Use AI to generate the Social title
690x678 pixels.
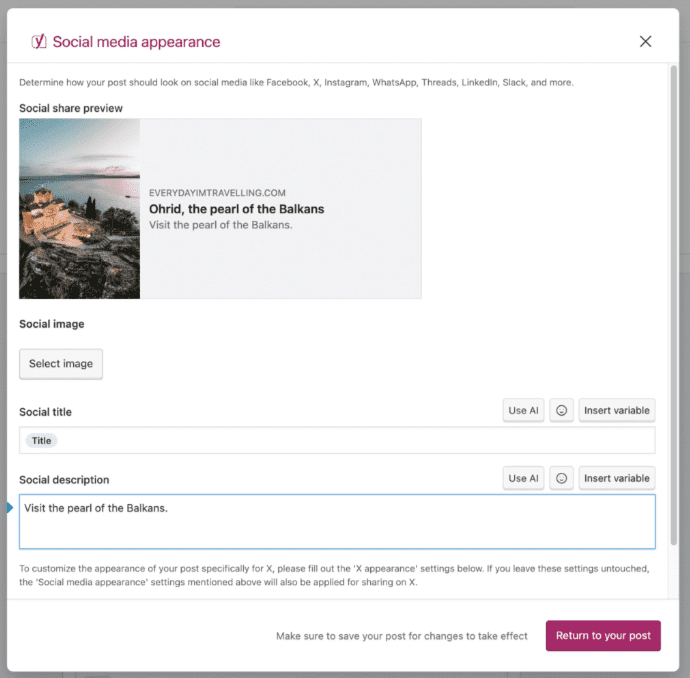[523, 410]
